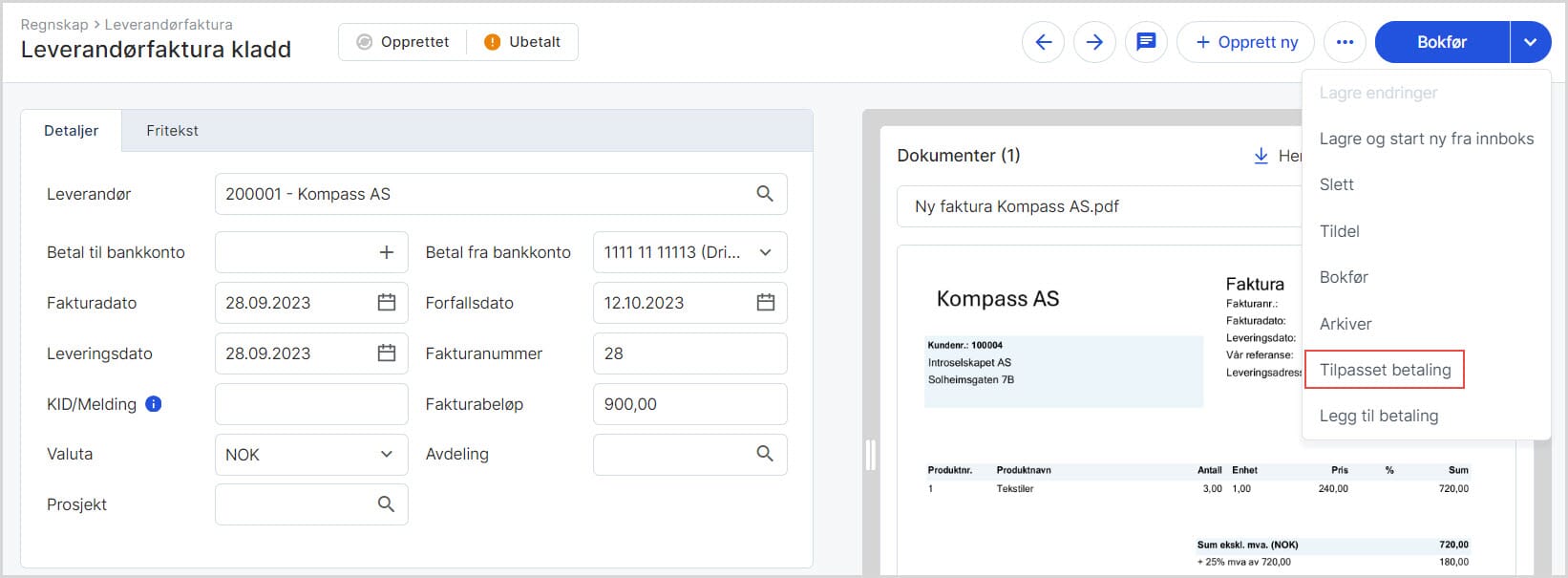The height and width of the screenshot is (578, 1568).
Task: Select Tilpasset betaling menu option
Action: tap(1385, 370)
